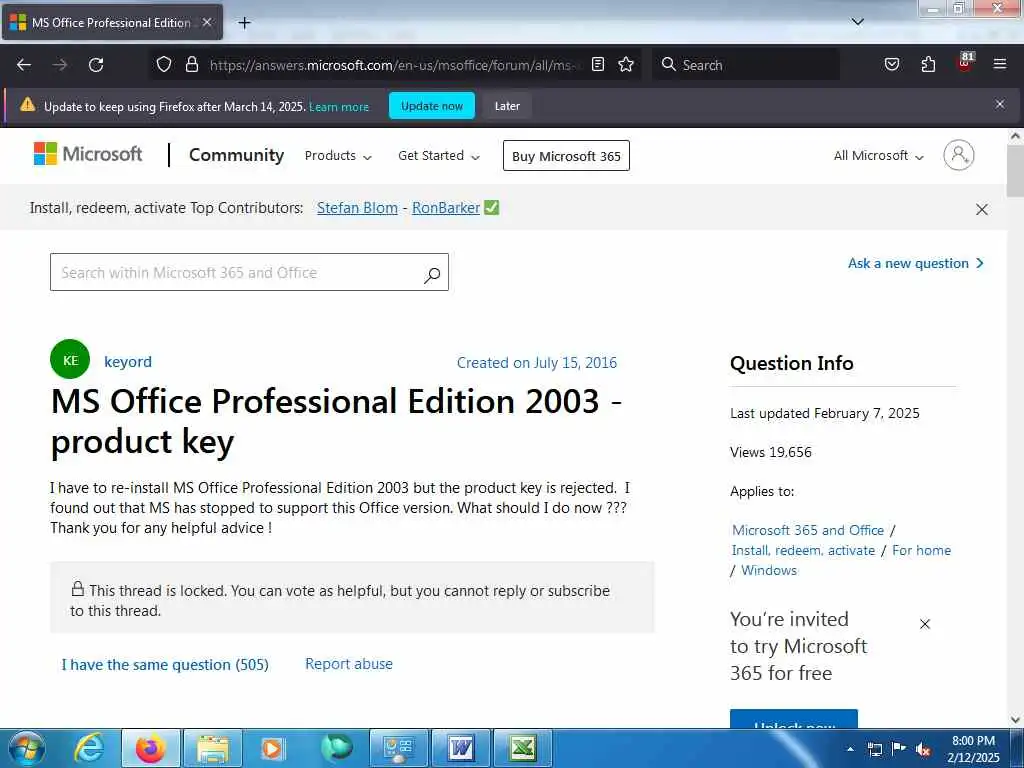Open the control panel taskbar icon
Screen dimensions: 1024x768
pos(399,748)
